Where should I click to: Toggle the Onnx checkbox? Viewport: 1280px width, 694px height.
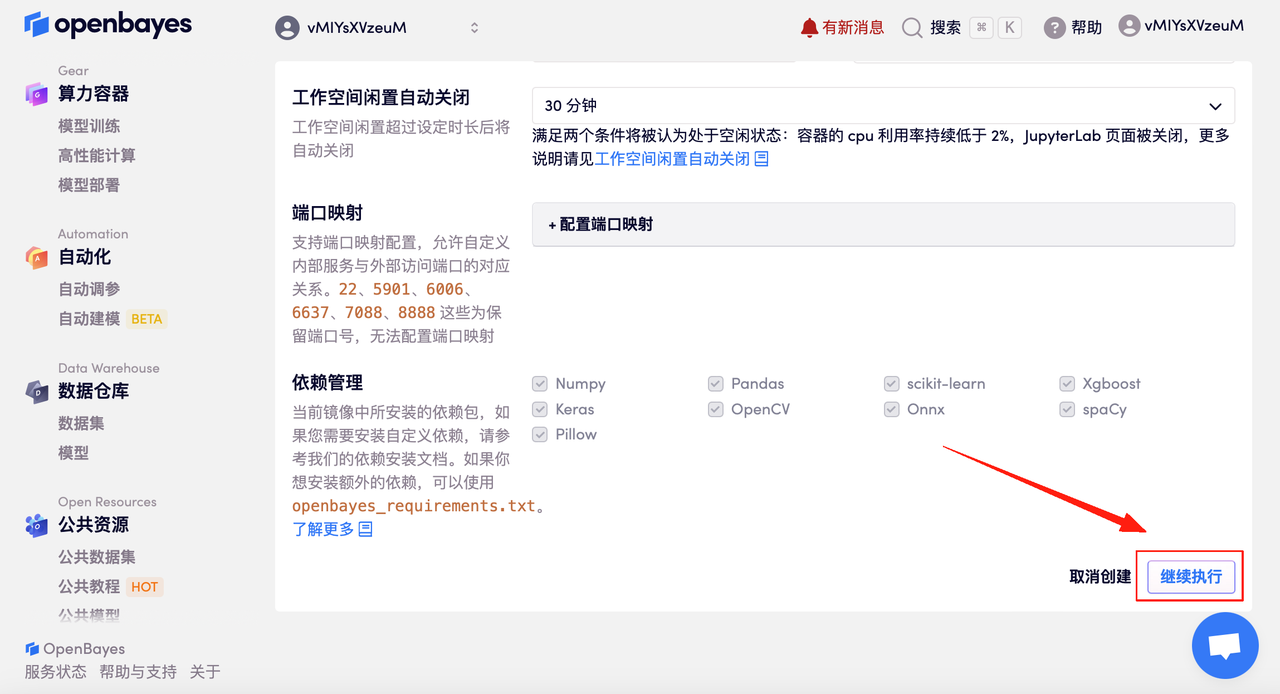[891, 409]
